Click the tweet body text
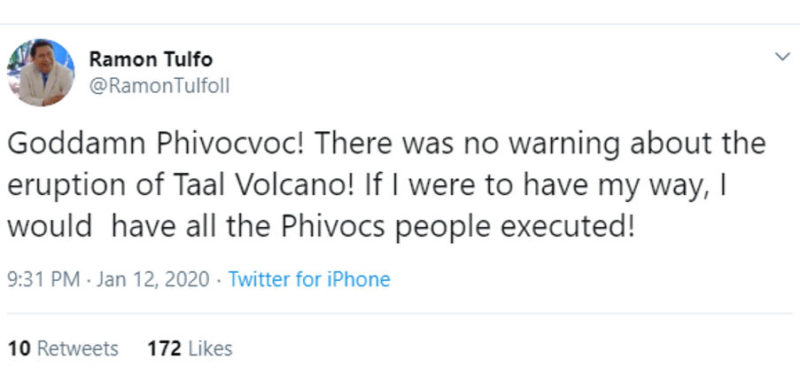 [x=386, y=185]
